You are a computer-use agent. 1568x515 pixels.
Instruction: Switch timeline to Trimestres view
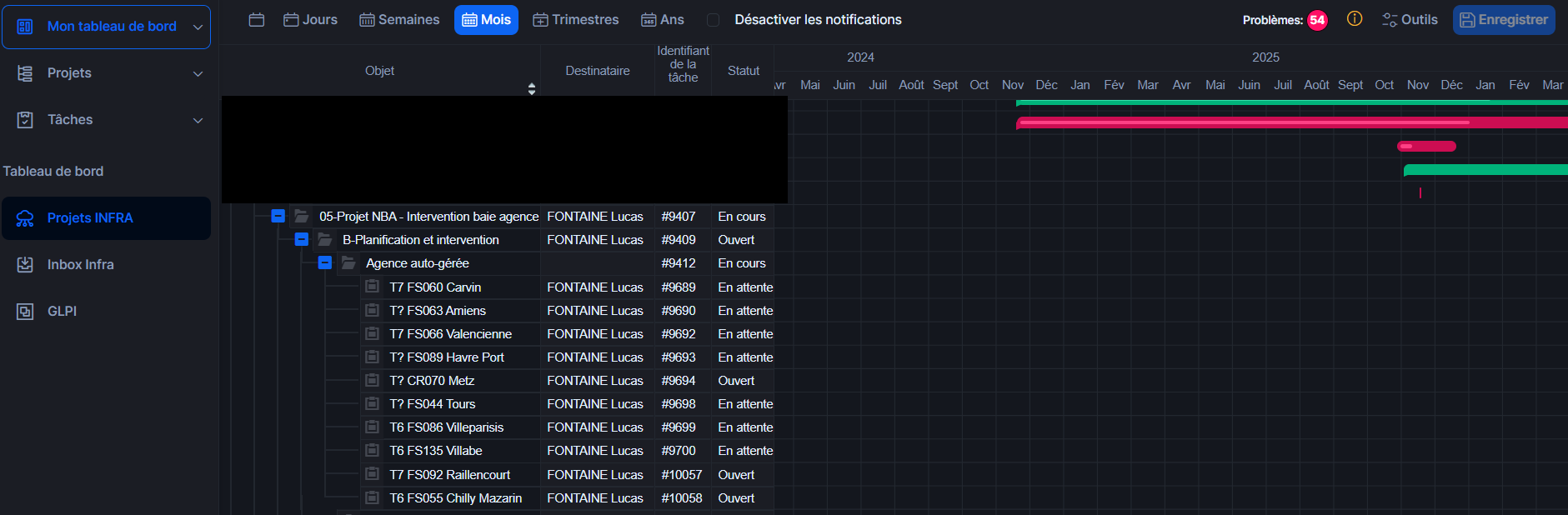tap(576, 19)
